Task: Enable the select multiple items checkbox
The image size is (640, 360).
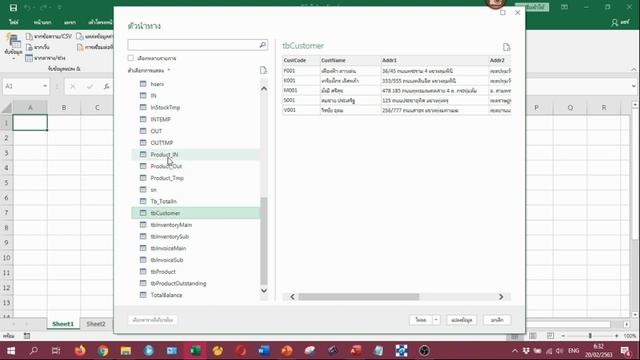Action: 131,58
